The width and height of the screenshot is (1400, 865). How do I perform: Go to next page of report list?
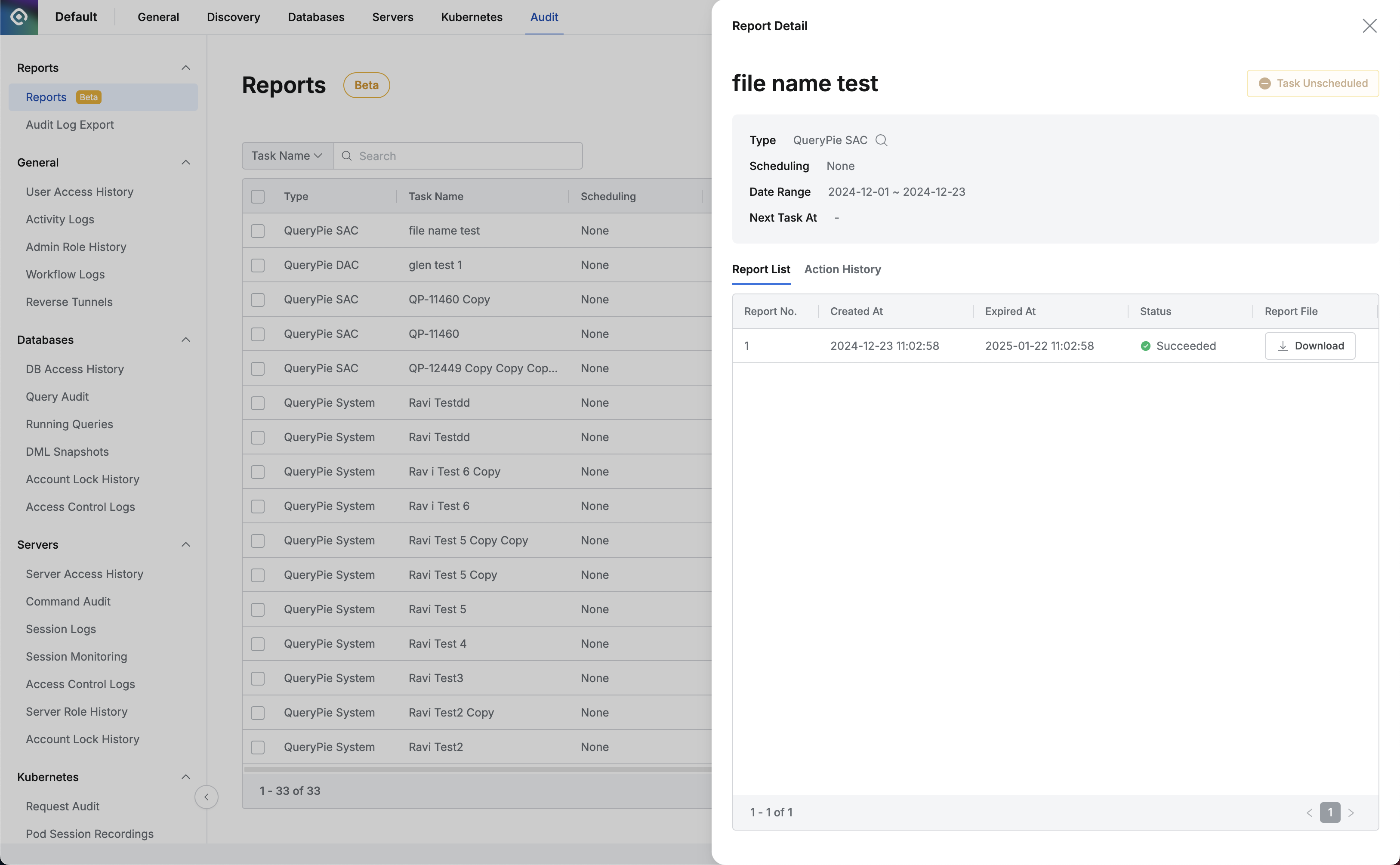point(1351,812)
